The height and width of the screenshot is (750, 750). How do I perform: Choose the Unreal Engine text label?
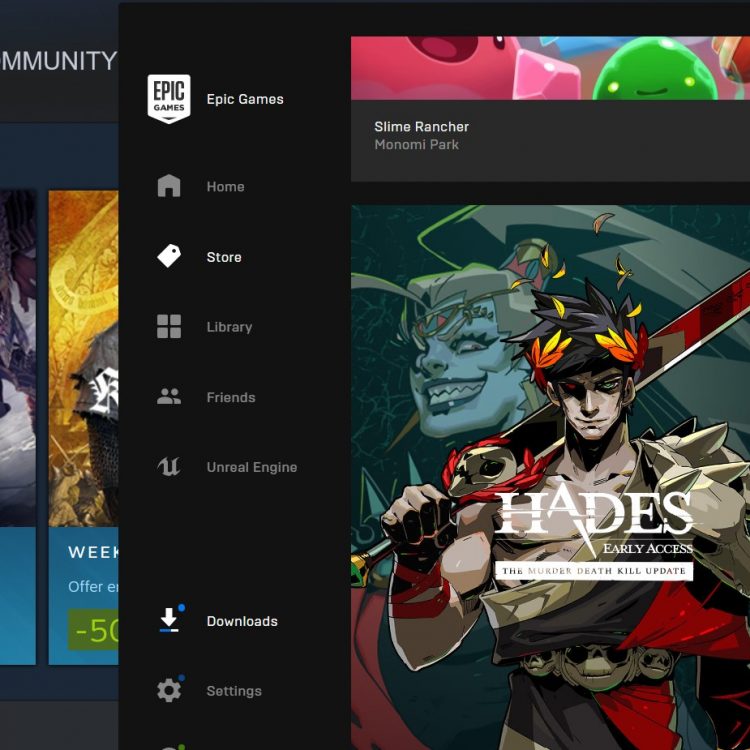[252, 467]
